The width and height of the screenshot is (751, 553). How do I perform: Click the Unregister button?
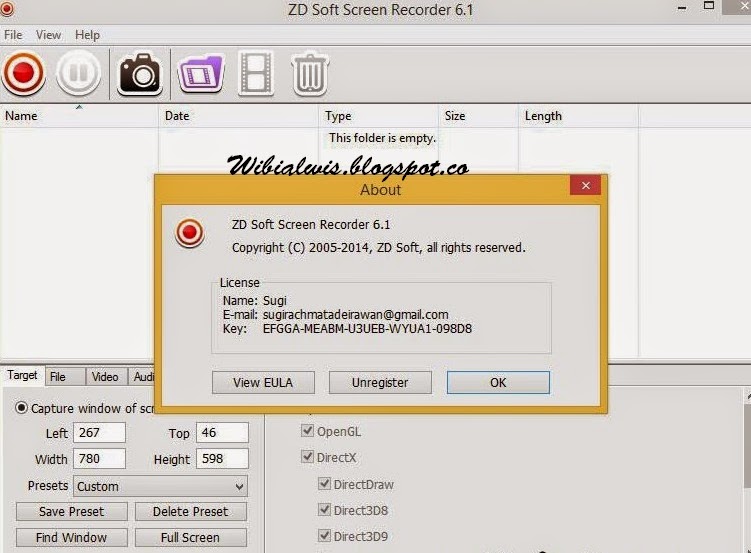(380, 383)
